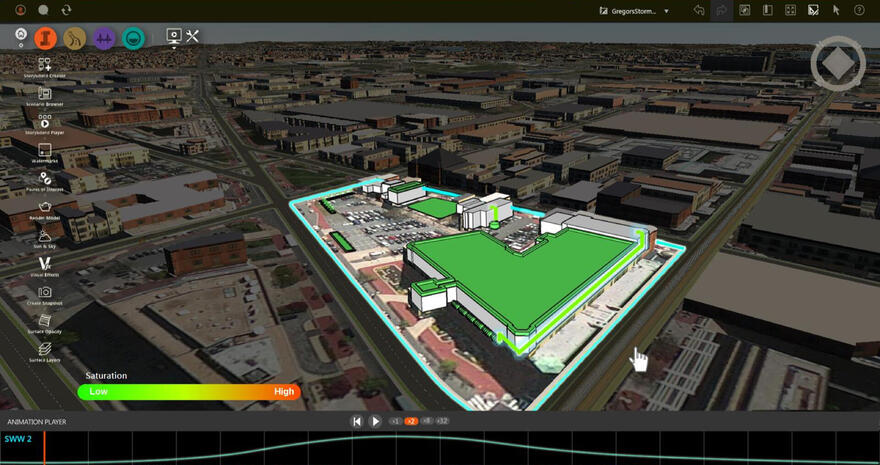Click the Saturation Low-High gradient bar
880x465 pixels.
[188, 392]
